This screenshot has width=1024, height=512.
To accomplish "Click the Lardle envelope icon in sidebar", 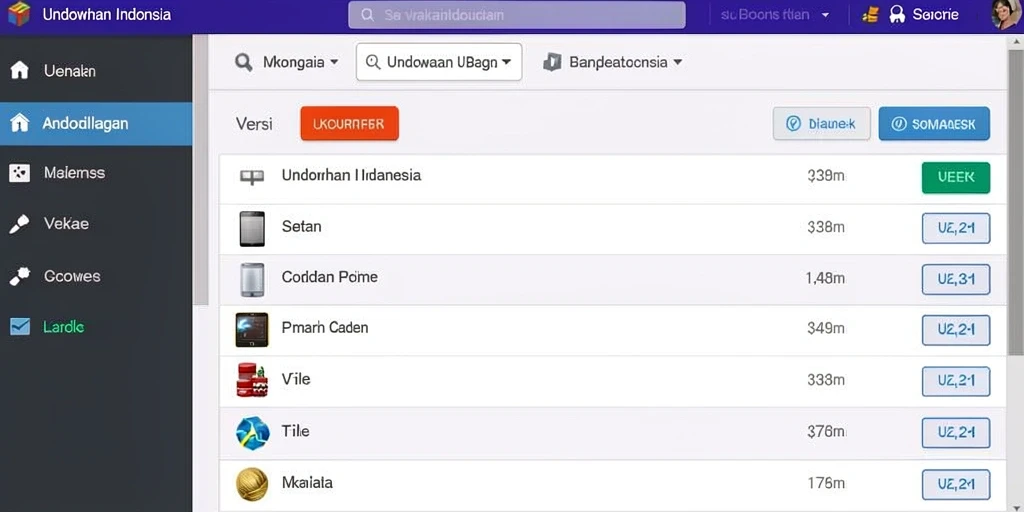I will (20, 327).
